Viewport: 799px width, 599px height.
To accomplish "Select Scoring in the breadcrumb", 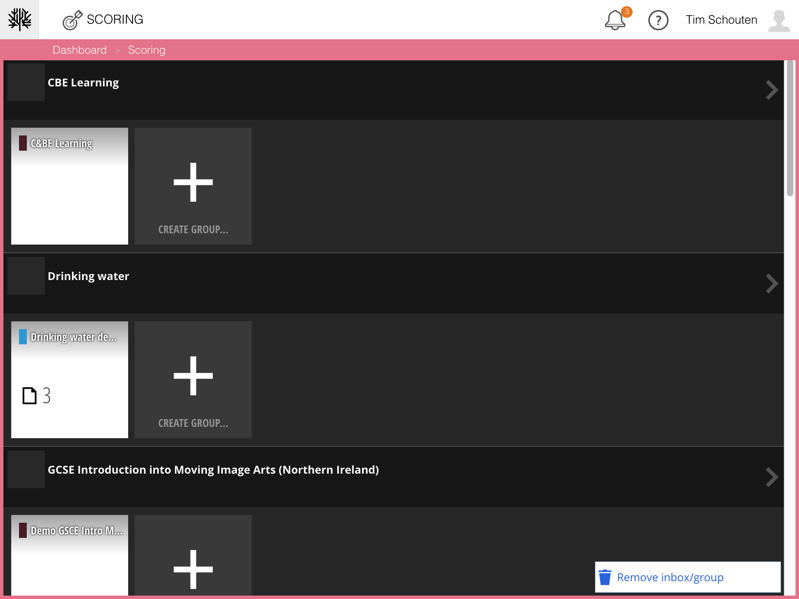I will coord(147,50).
